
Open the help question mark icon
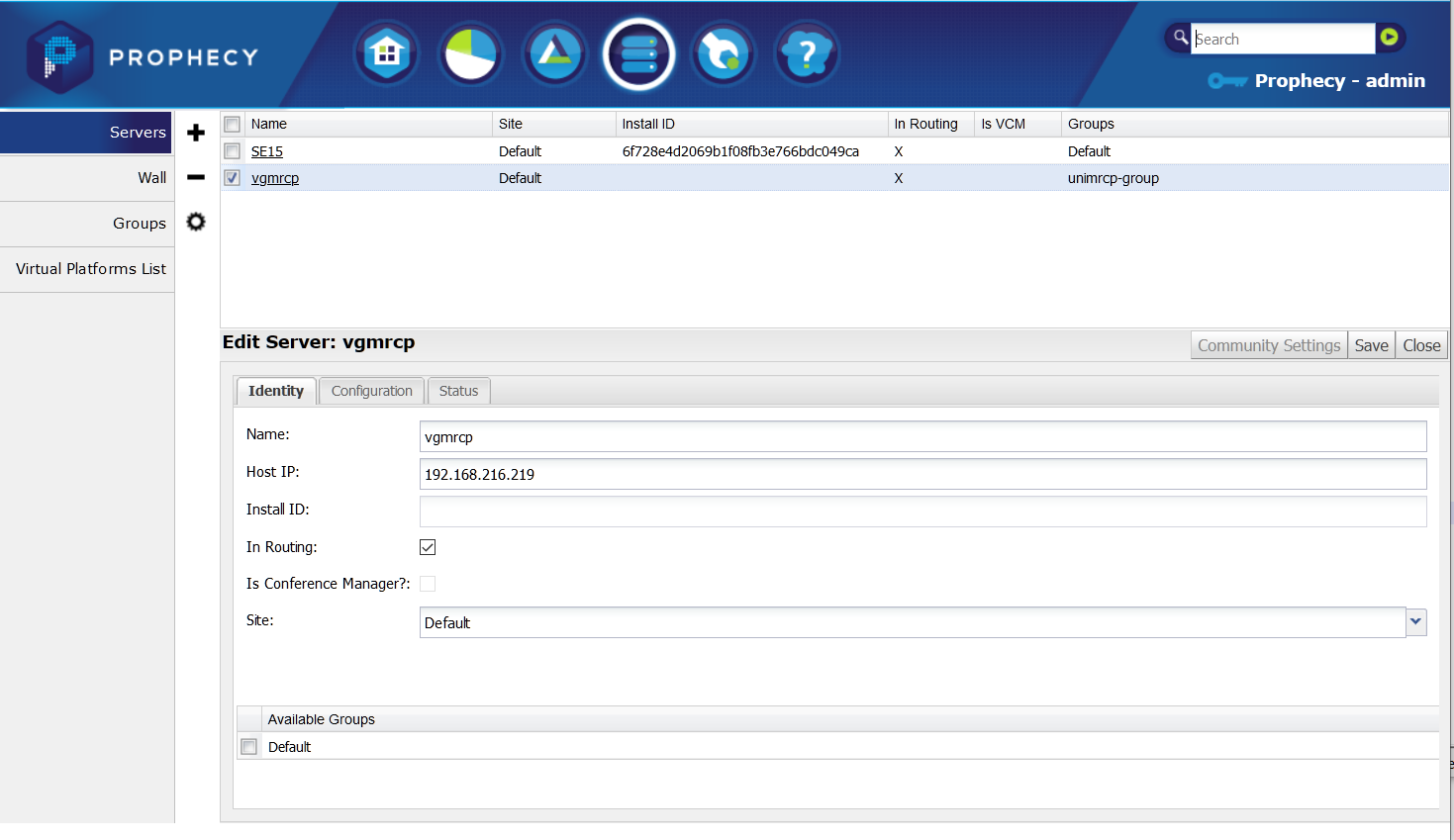[808, 53]
